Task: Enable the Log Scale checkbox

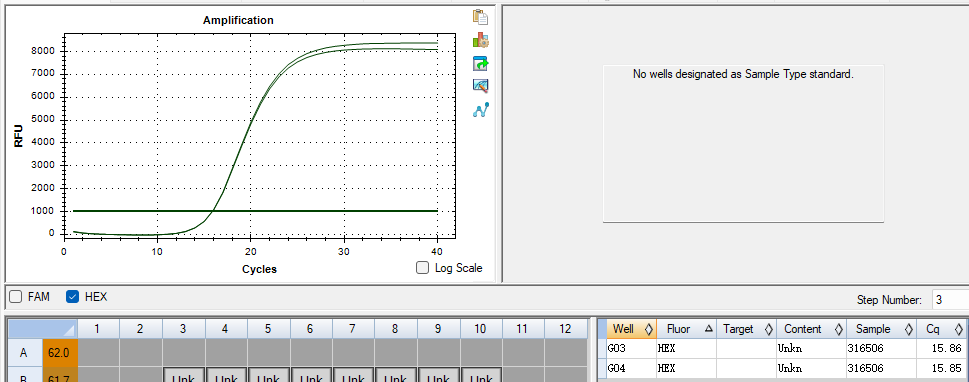Action: pos(423,268)
